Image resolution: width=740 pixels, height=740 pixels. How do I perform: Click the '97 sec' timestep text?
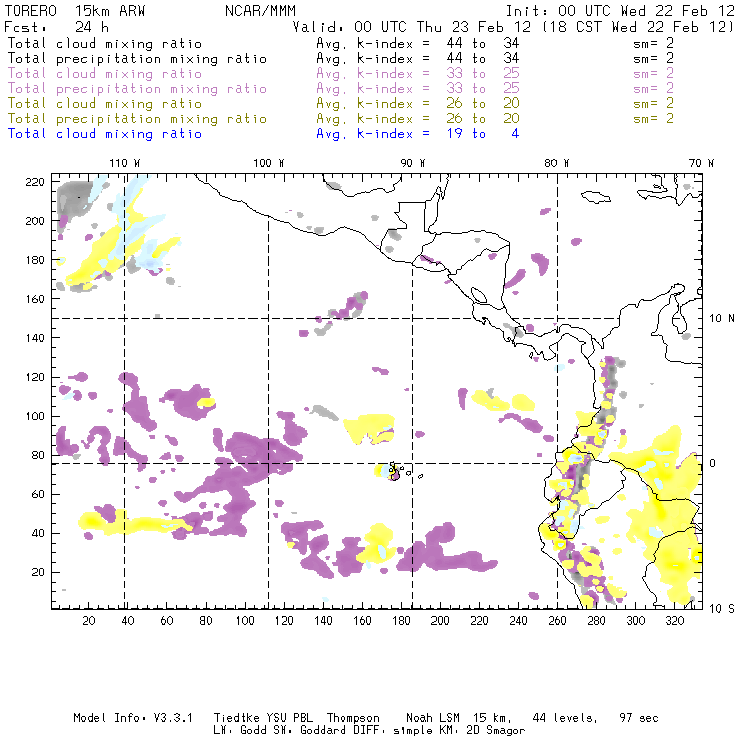click(x=639, y=718)
